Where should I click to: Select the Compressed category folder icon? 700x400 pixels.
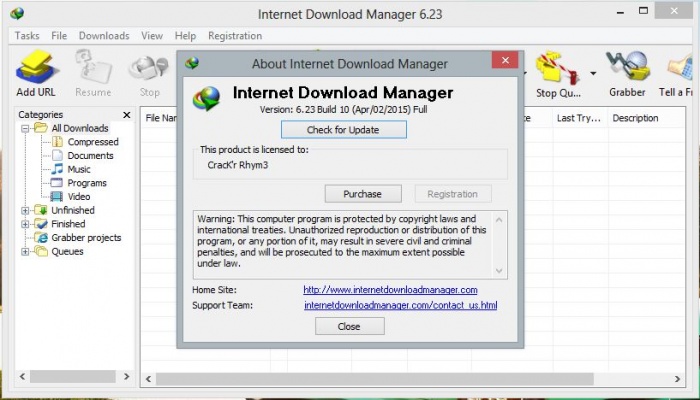tap(57, 142)
